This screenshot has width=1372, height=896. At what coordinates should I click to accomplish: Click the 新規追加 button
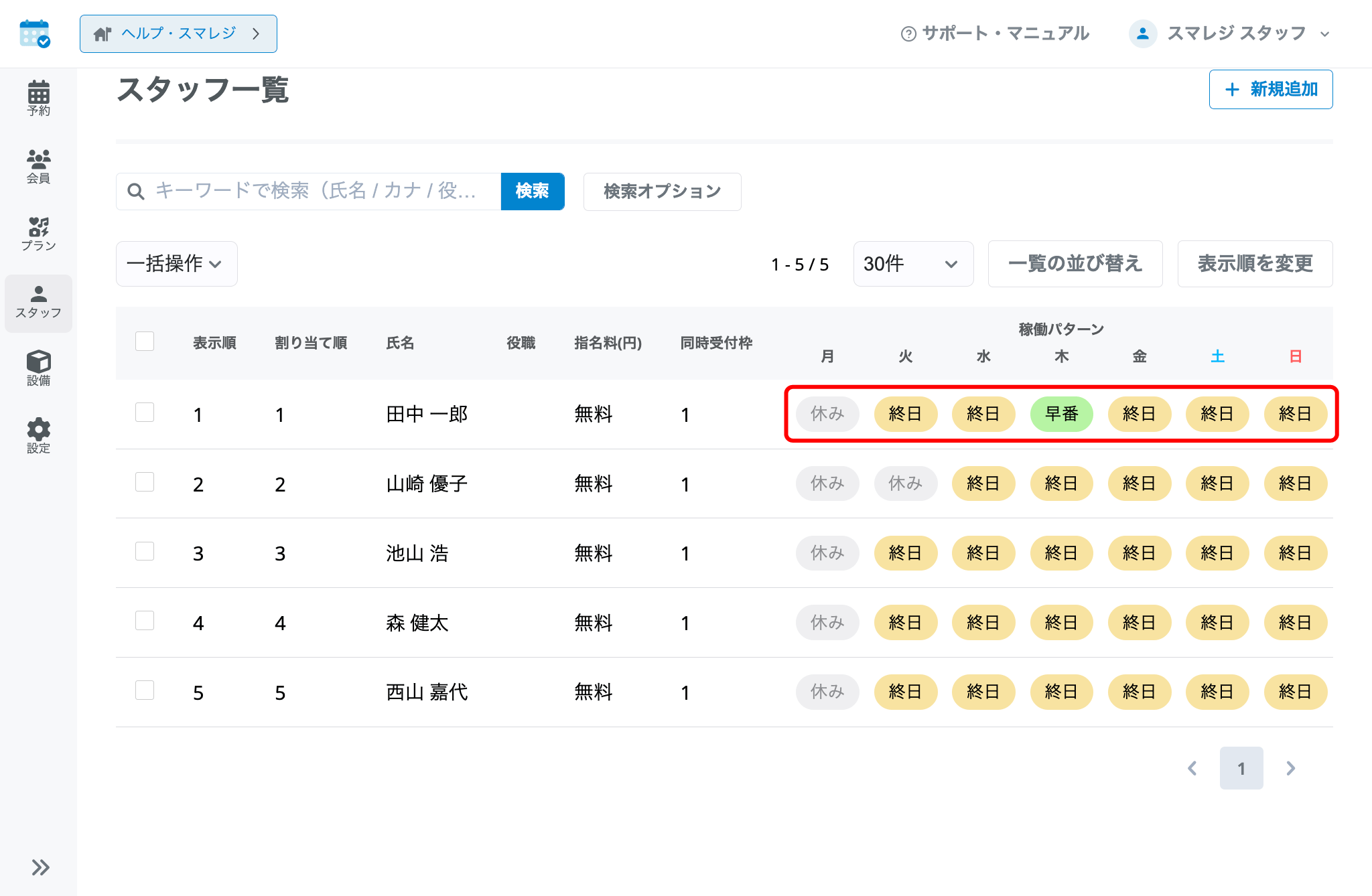coord(1270,89)
